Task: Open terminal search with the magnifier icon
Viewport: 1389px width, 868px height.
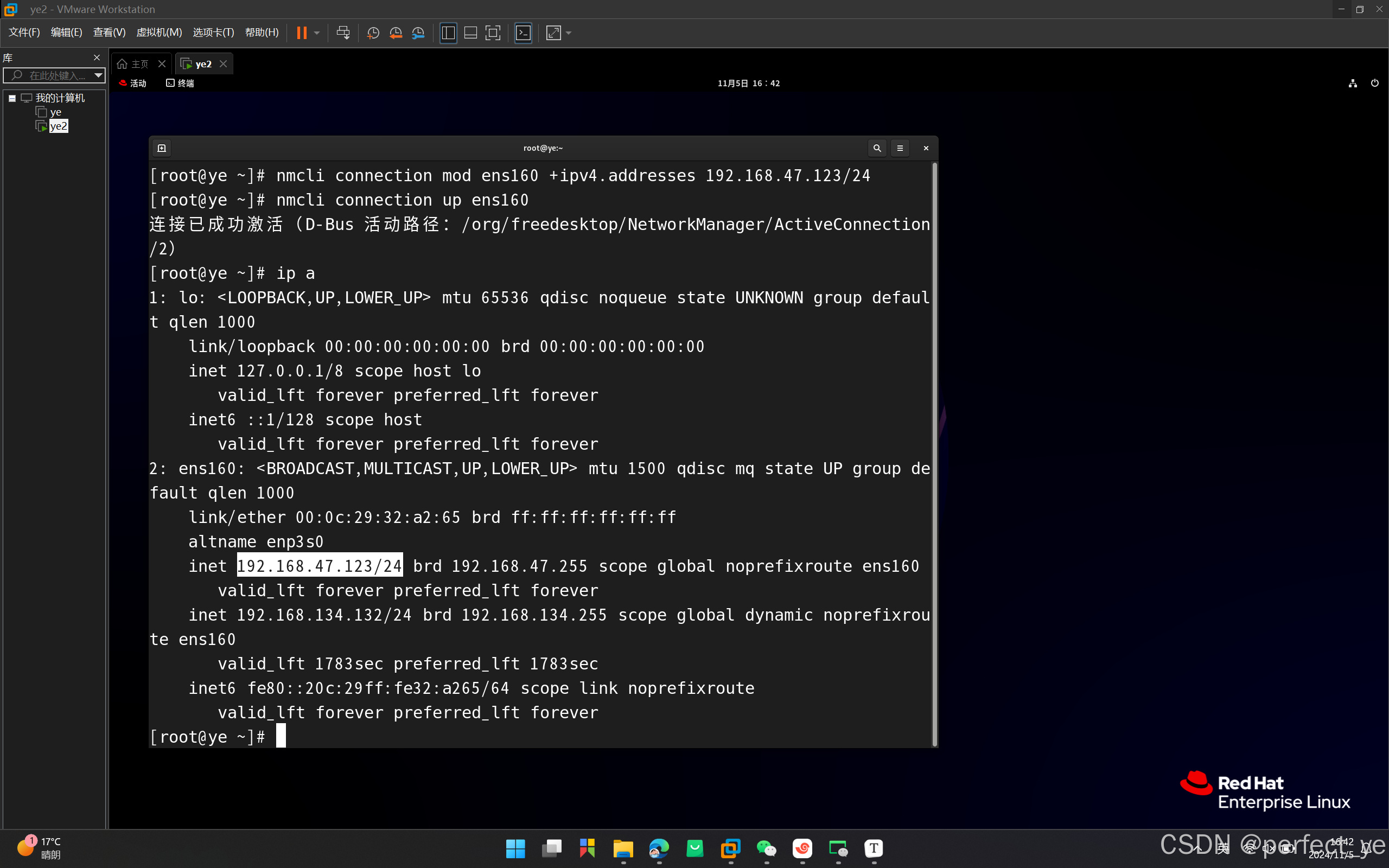Action: (876, 148)
